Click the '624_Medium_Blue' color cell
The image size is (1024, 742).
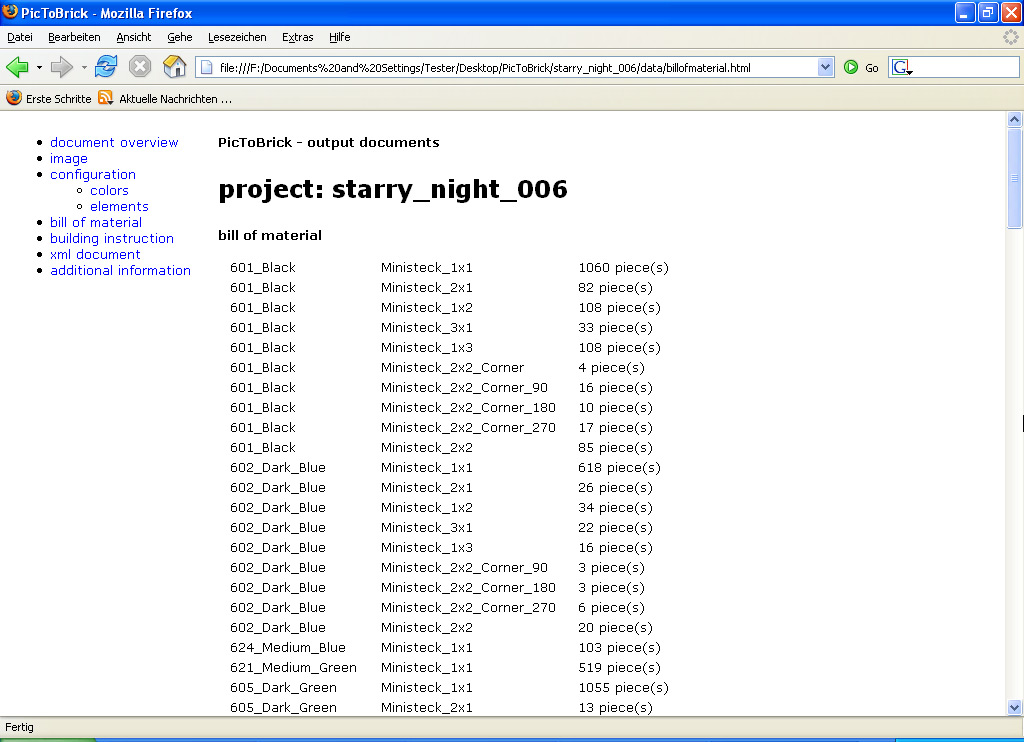tap(288, 648)
